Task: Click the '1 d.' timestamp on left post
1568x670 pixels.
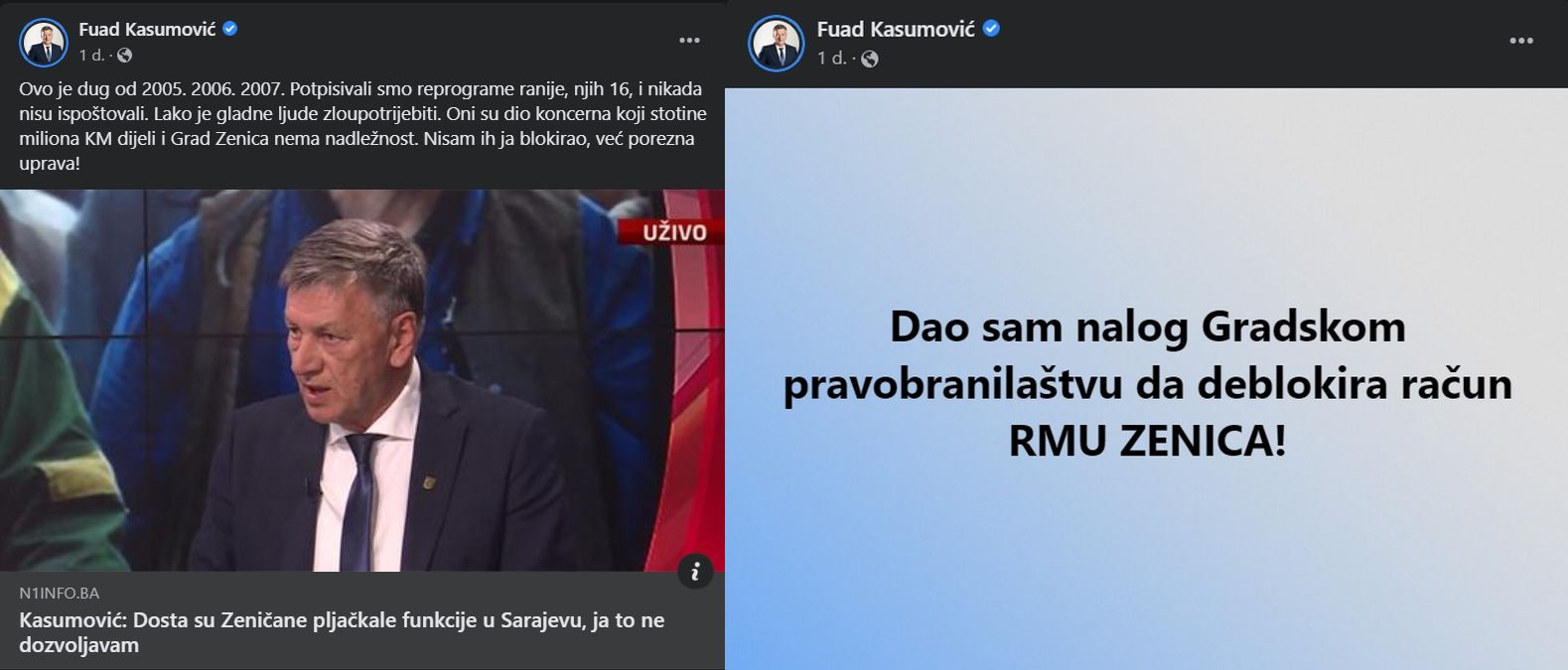Action: coord(91,56)
